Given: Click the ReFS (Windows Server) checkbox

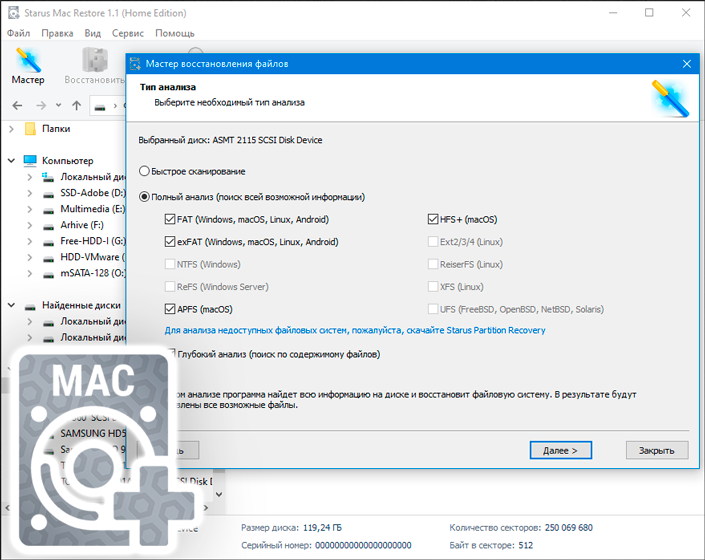Looking at the screenshot, I should point(170,287).
